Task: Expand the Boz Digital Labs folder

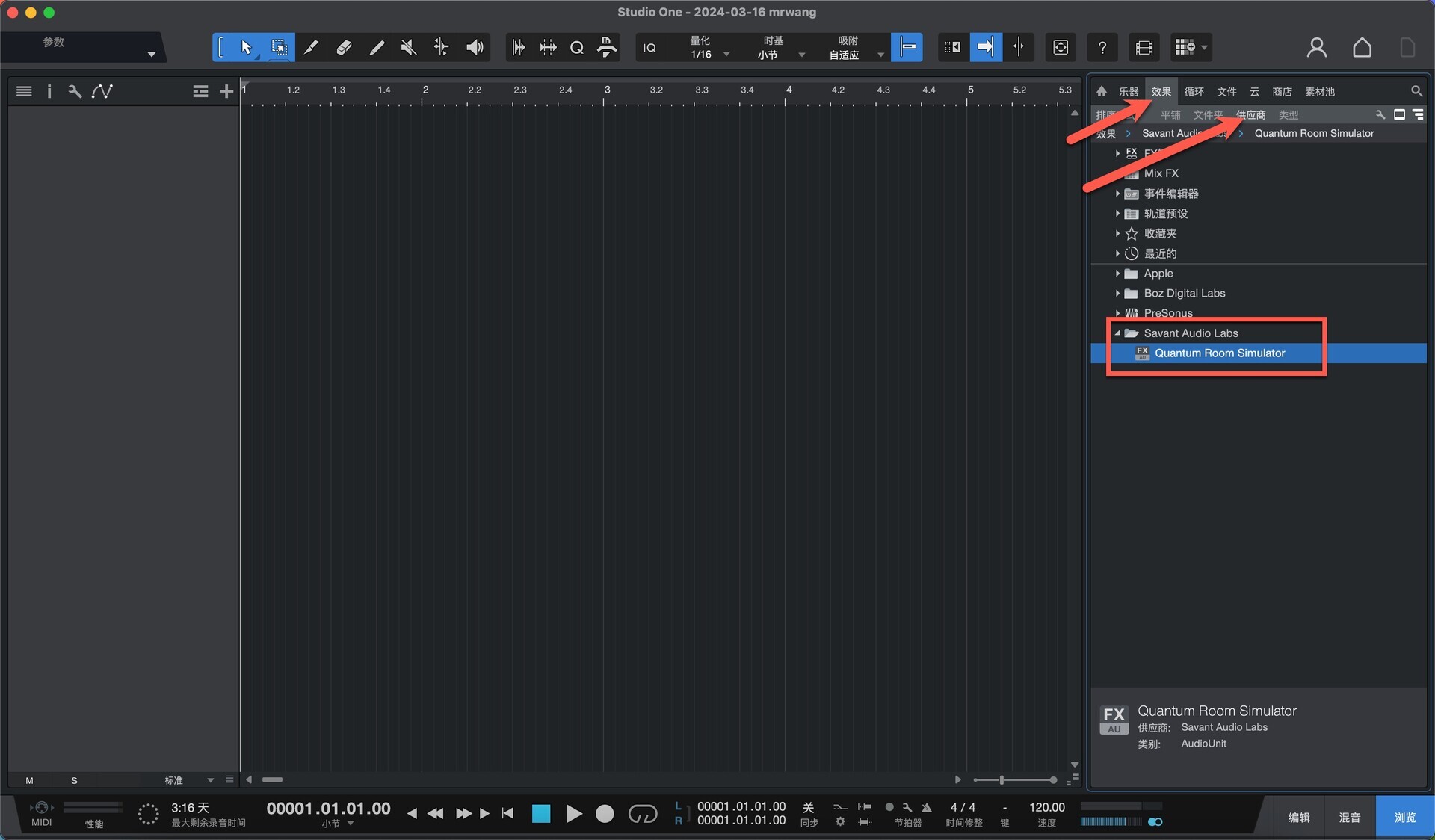Action: click(x=1117, y=294)
